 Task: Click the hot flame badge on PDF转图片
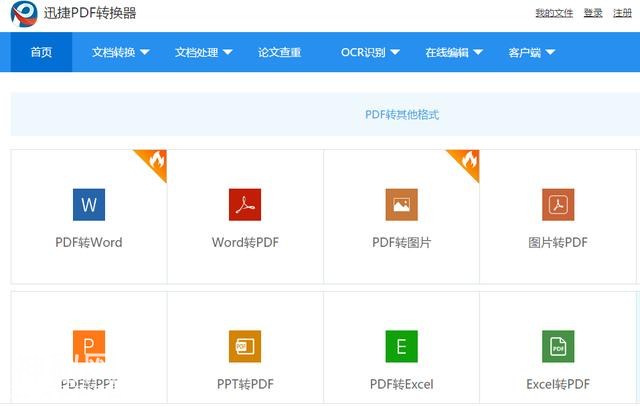pyautogui.click(x=468, y=161)
